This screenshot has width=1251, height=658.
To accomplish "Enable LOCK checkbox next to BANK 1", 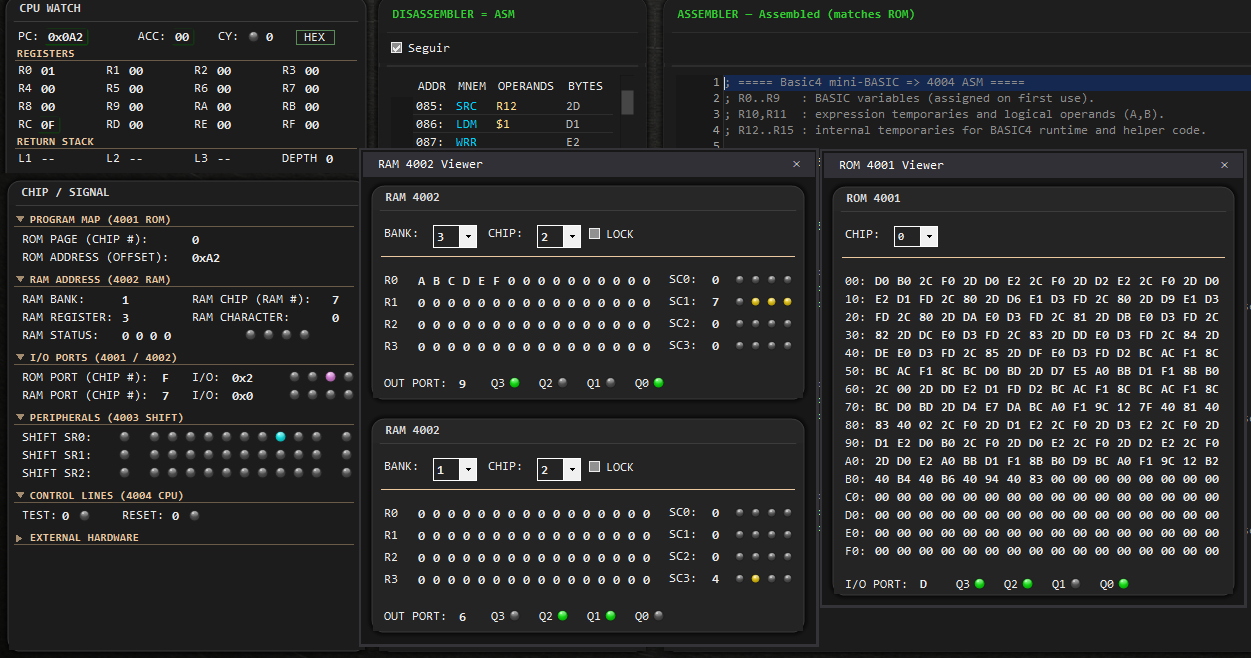I will pos(595,467).
